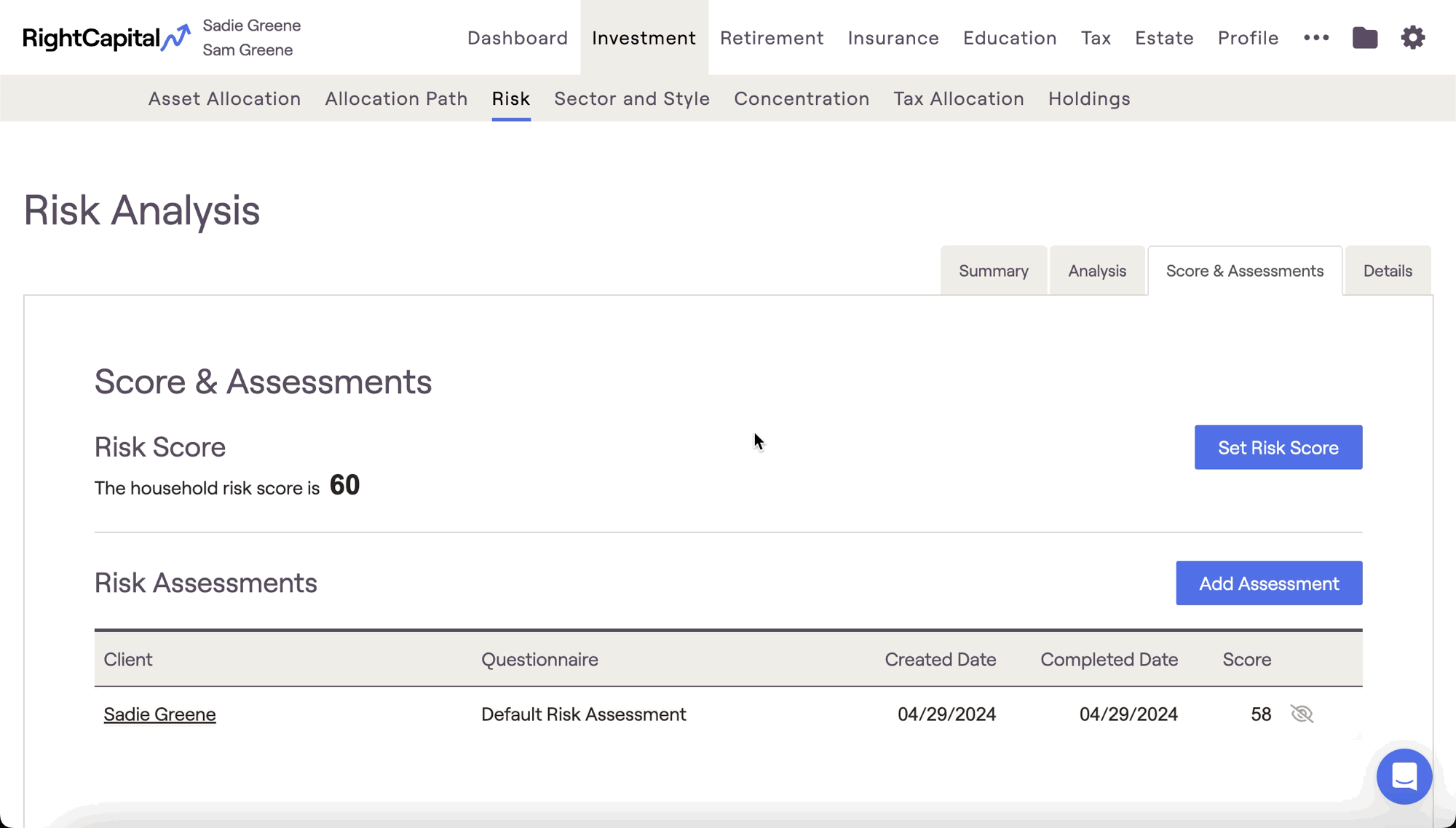Viewport: 1456px width, 828px height.
Task: Open the folder vault icon
Action: (x=1364, y=38)
